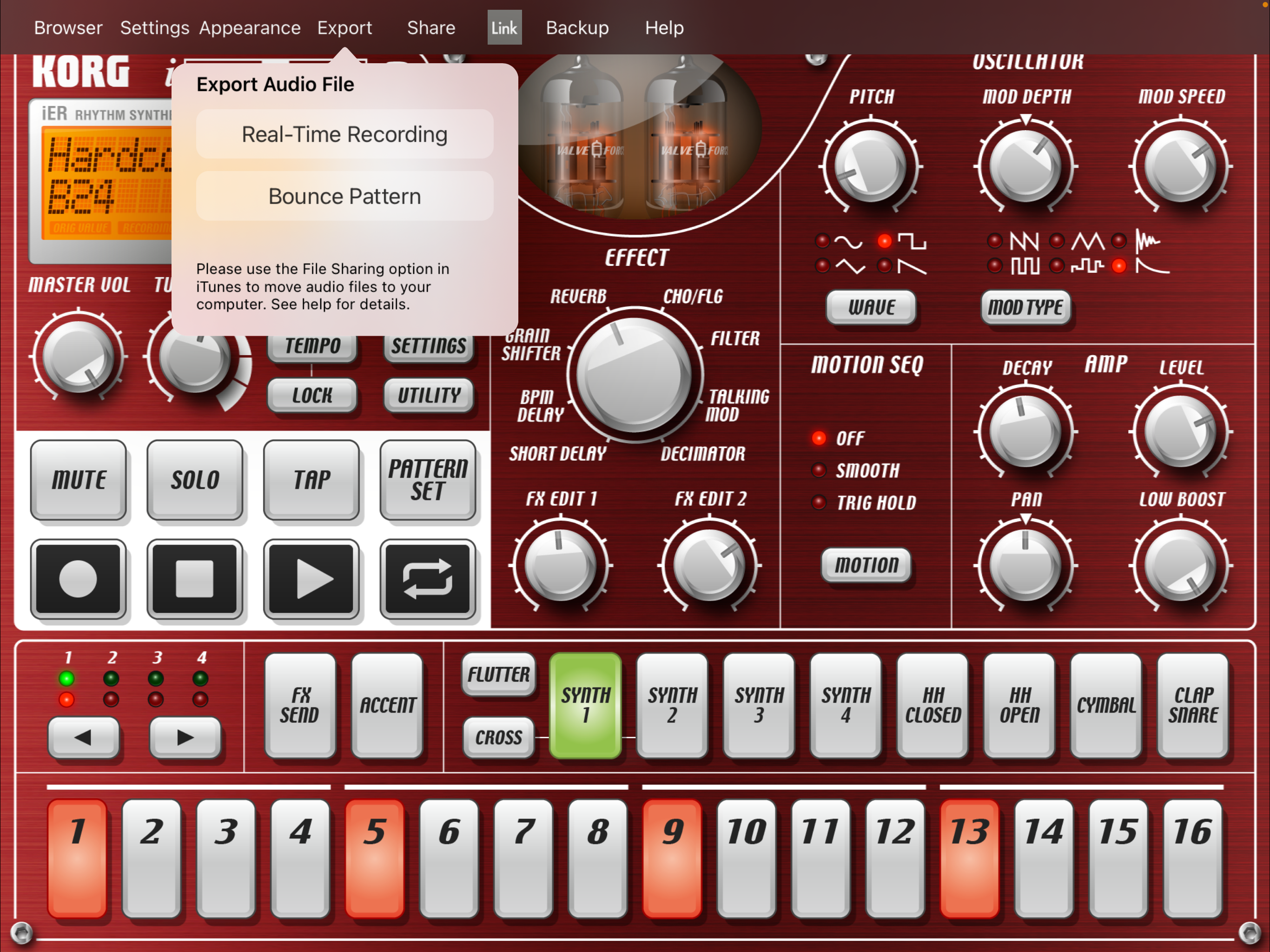Toggle the CROSS button

click(x=498, y=737)
